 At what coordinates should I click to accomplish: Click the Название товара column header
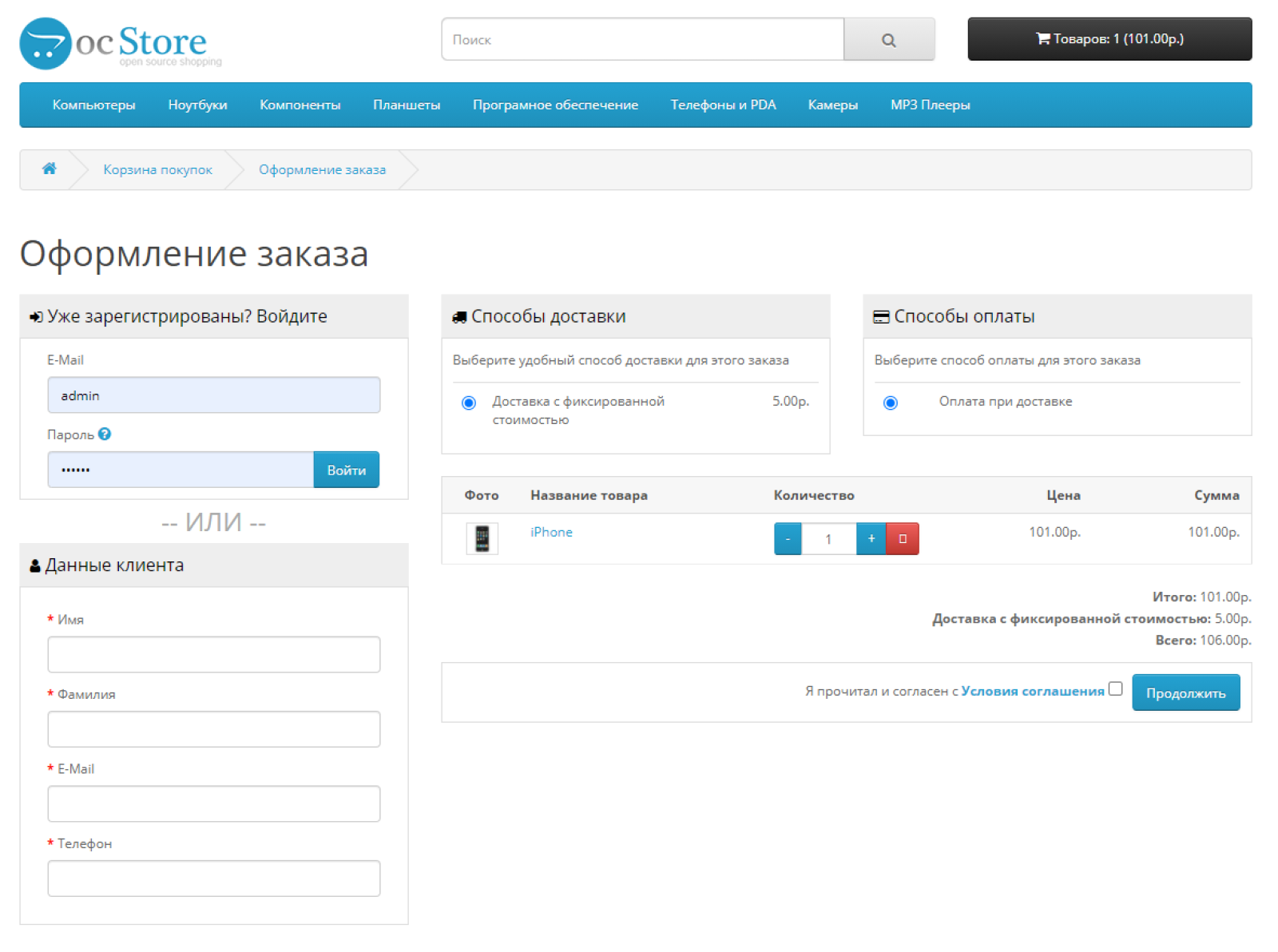(x=589, y=495)
